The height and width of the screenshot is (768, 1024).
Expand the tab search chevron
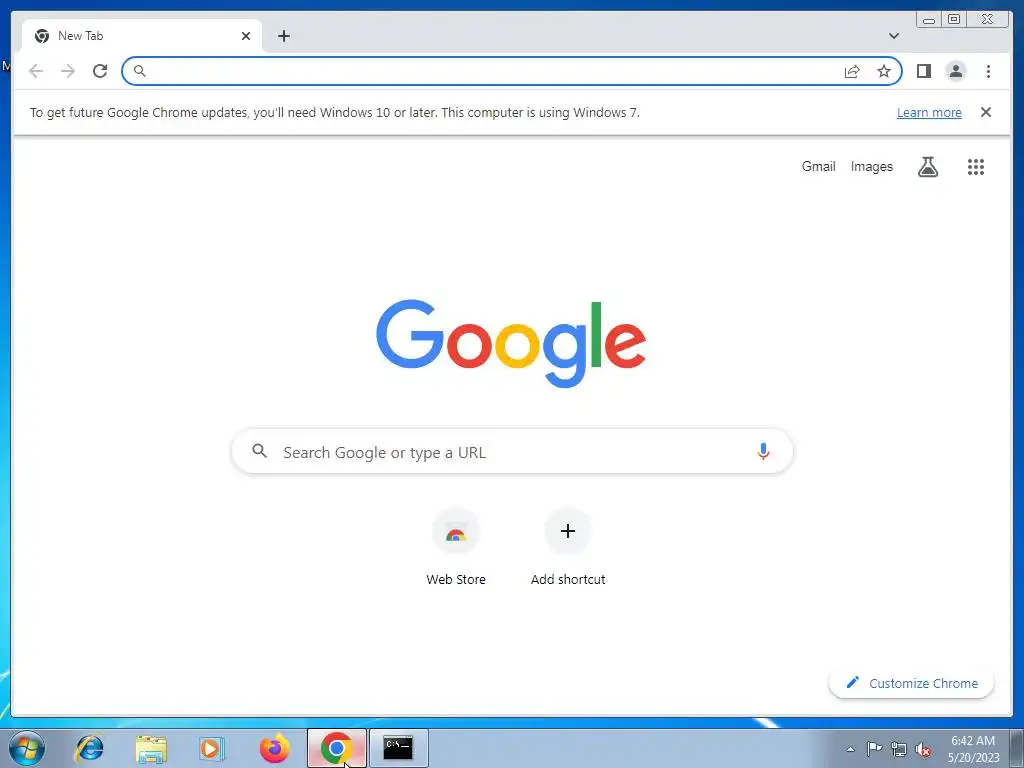click(894, 36)
